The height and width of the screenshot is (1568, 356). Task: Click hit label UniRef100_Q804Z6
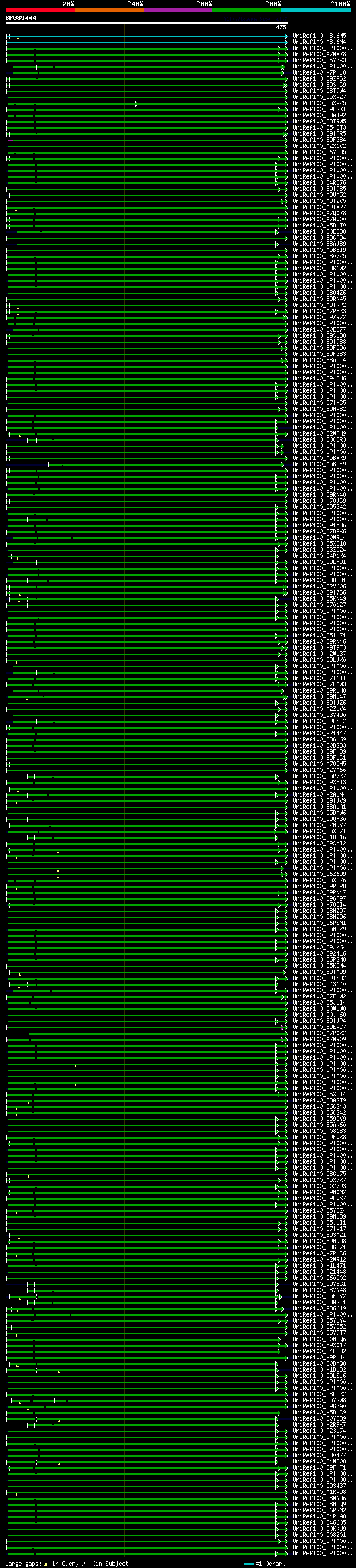click(x=319, y=293)
